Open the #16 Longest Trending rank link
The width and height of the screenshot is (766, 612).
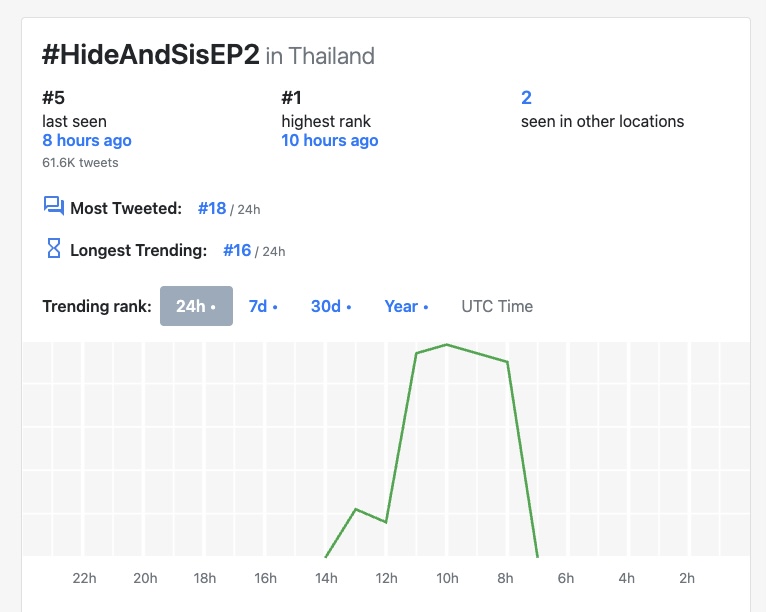coord(237,251)
